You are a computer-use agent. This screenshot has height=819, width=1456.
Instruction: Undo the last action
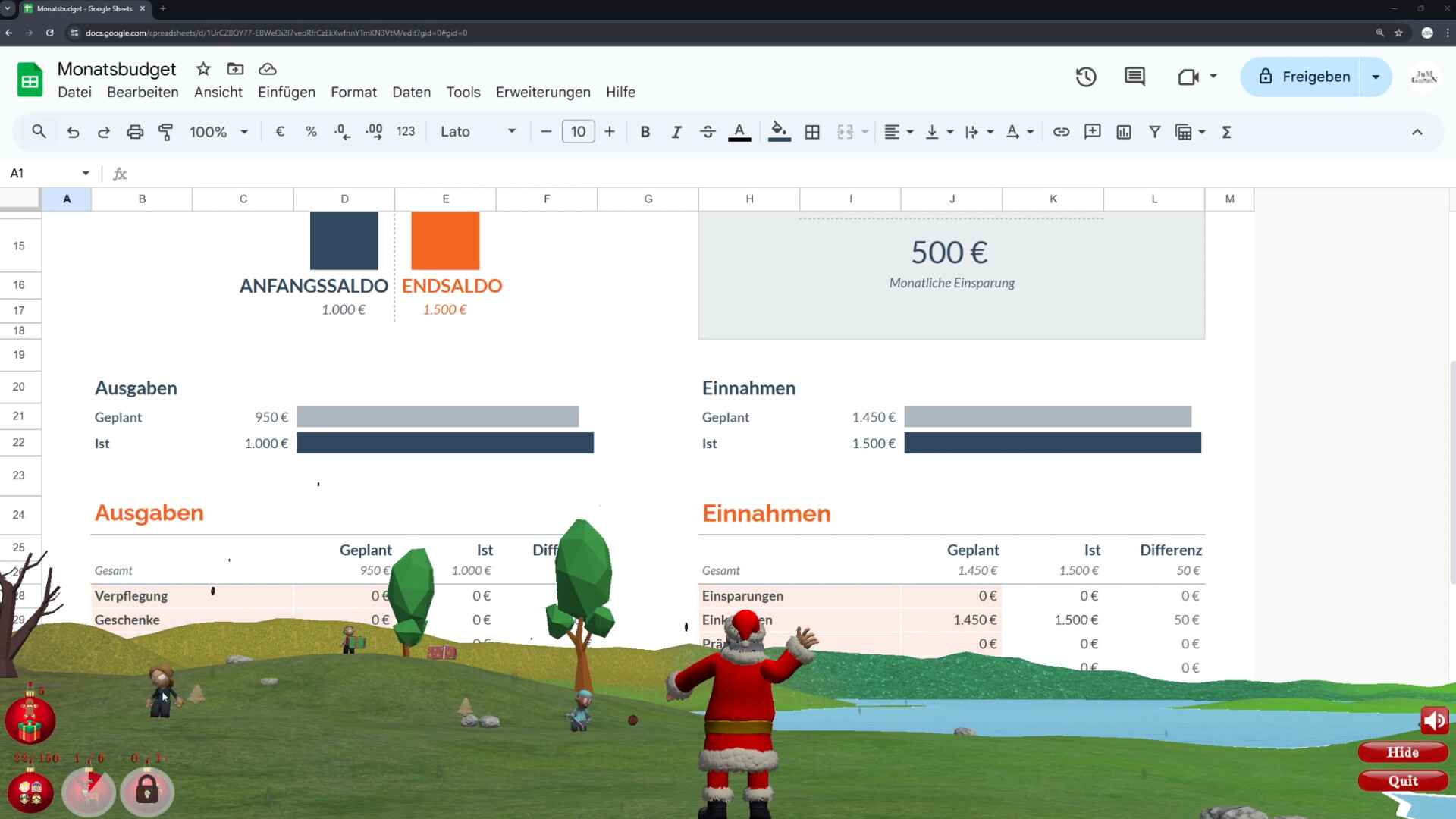click(73, 131)
